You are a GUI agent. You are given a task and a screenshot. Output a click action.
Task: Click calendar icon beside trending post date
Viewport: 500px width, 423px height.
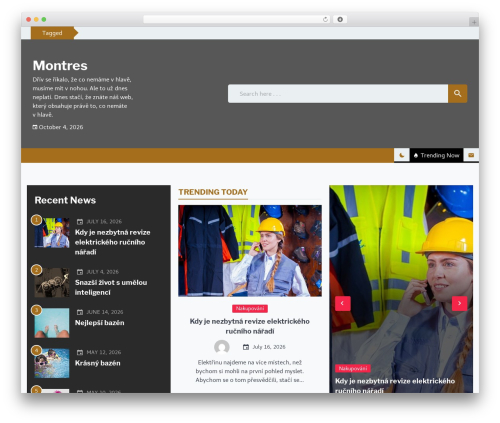(246, 347)
